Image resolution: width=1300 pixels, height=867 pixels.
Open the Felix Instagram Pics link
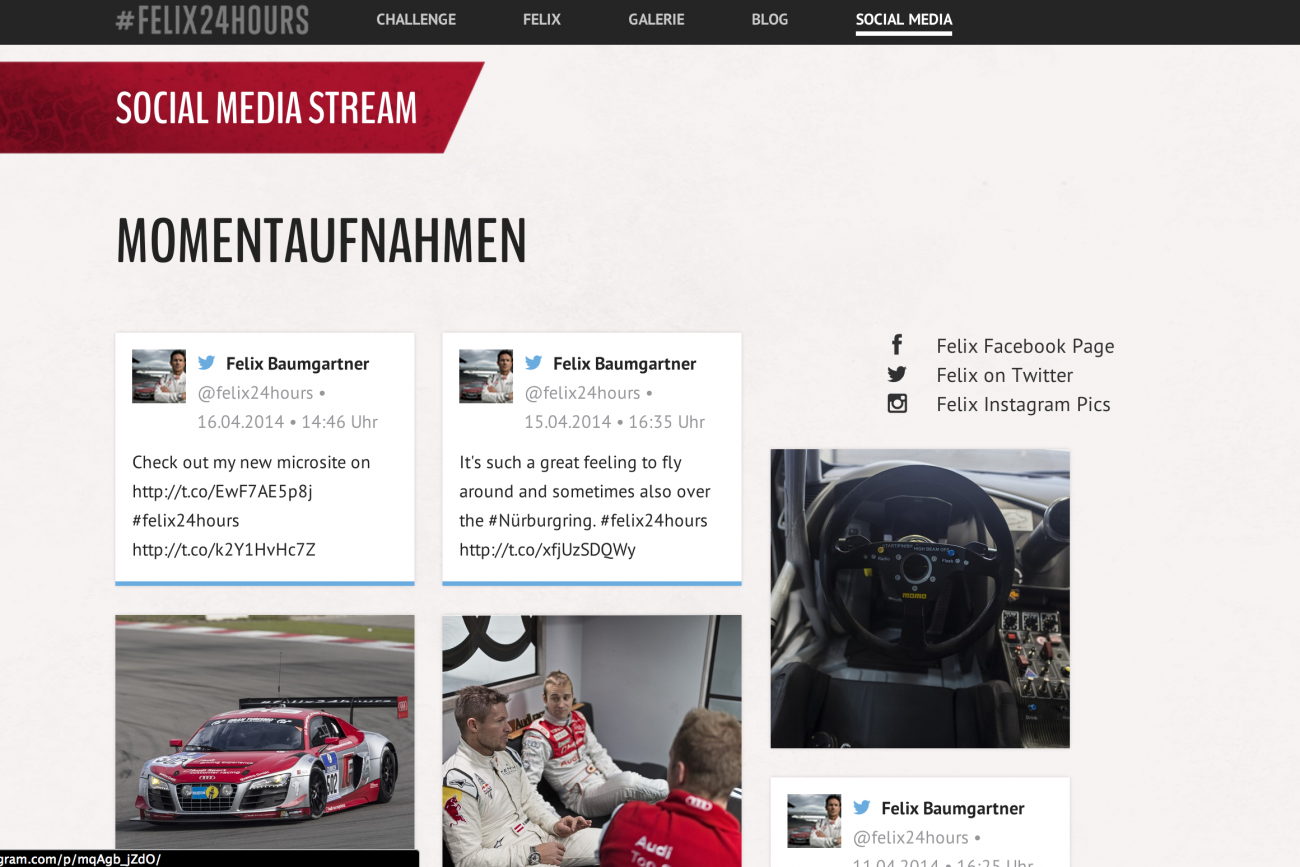click(x=1023, y=404)
